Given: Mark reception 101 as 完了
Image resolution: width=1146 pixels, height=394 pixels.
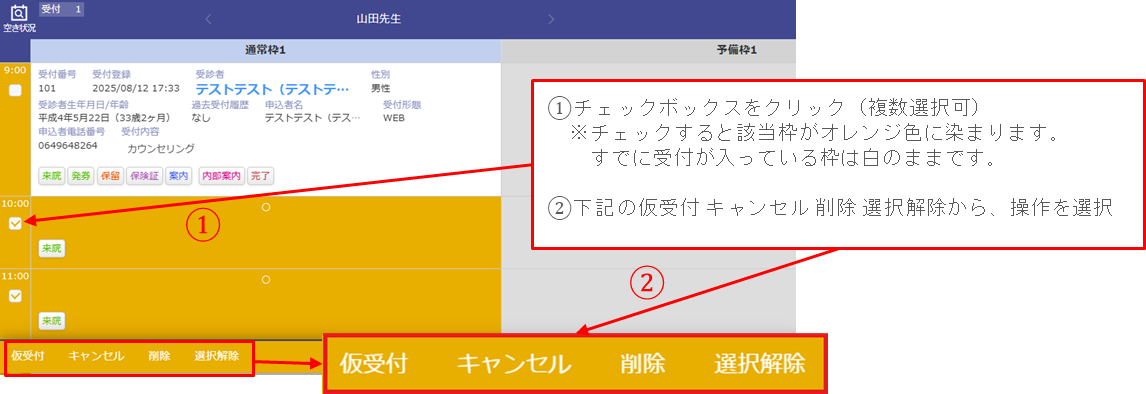Looking at the screenshot, I should point(261,176).
